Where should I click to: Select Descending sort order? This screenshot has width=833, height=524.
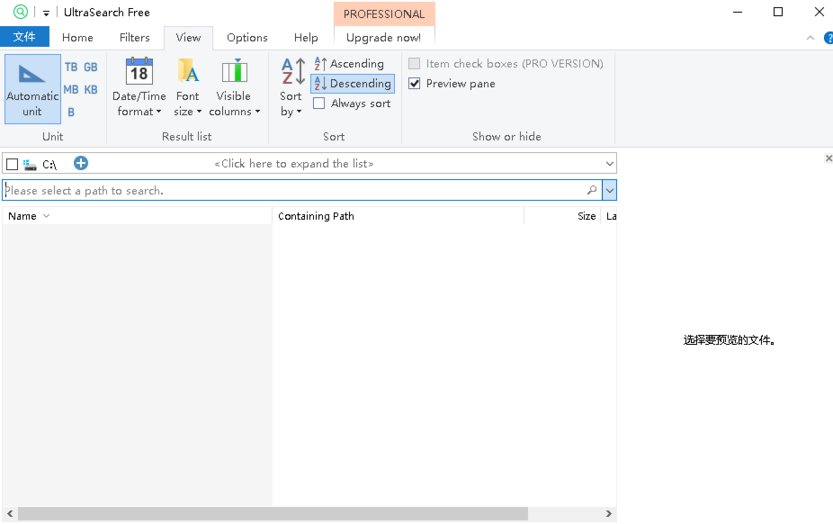point(352,84)
